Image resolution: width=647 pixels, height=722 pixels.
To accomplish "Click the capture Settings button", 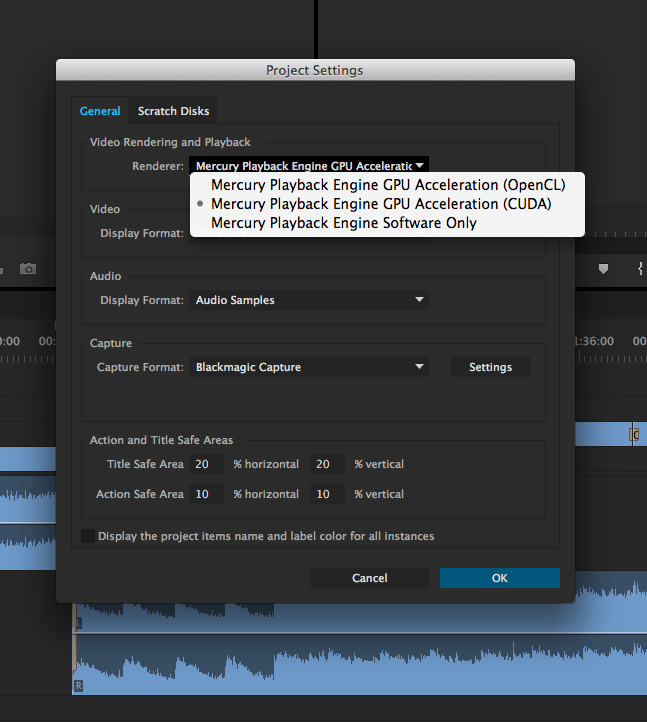I will point(490,367).
